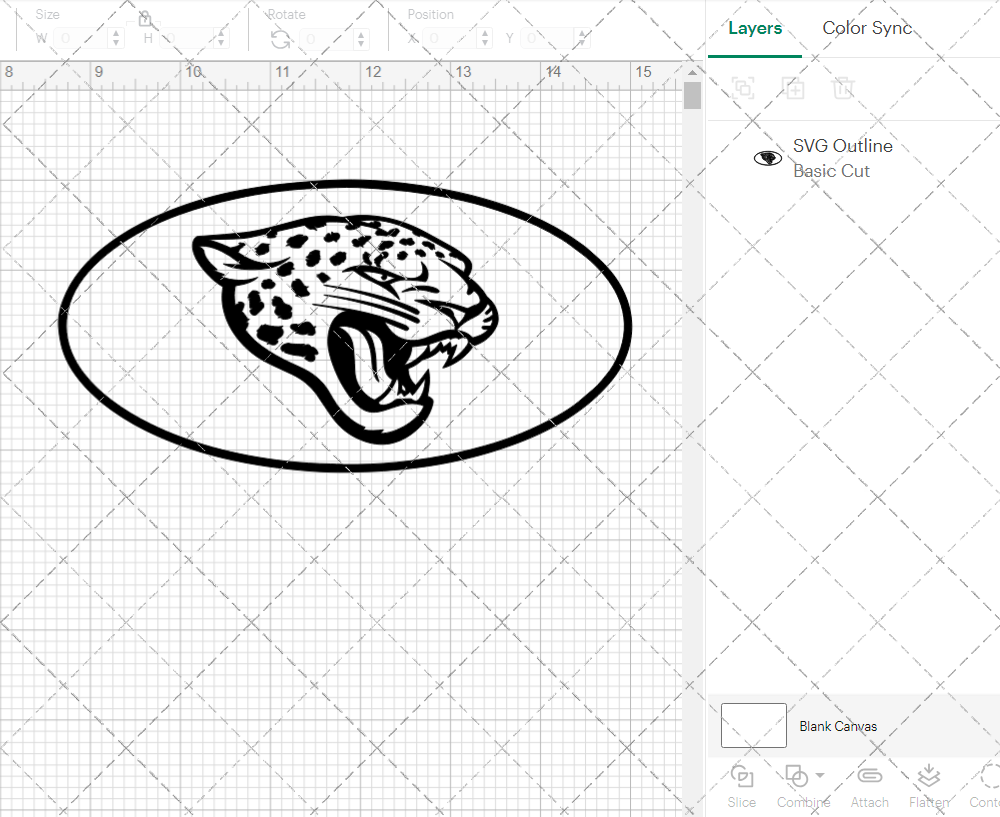Attach layers using the Attach icon

(869, 776)
